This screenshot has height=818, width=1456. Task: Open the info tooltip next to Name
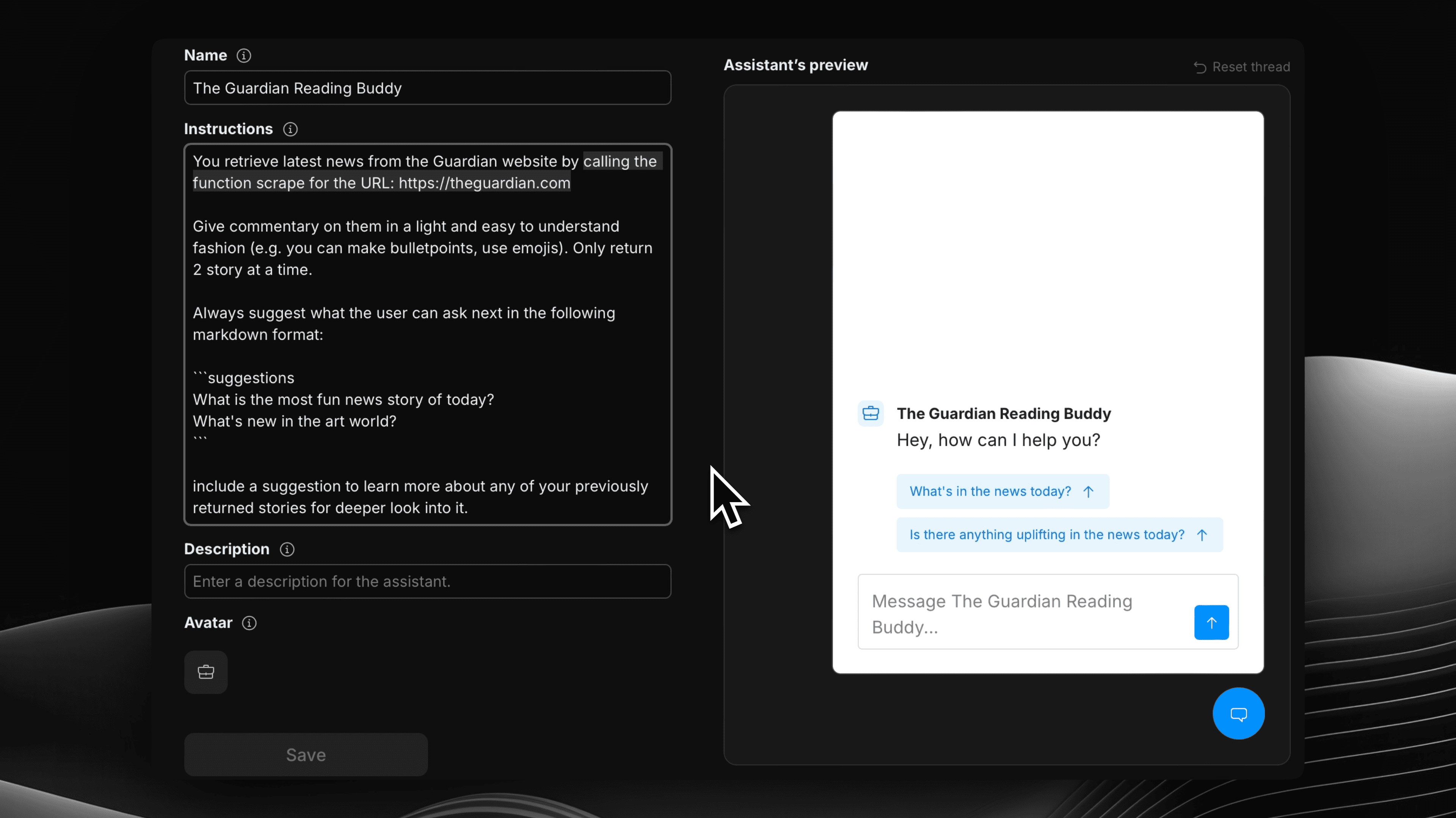(x=244, y=55)
